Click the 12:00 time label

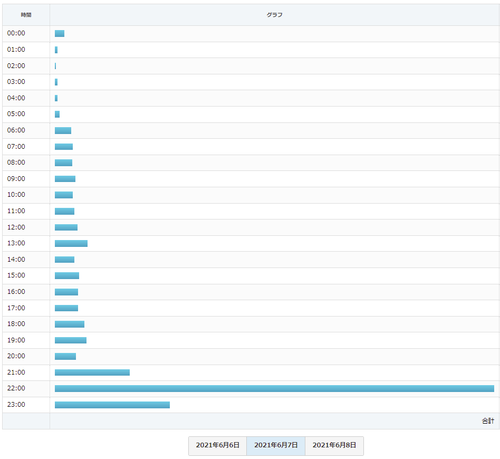[16, 227]
